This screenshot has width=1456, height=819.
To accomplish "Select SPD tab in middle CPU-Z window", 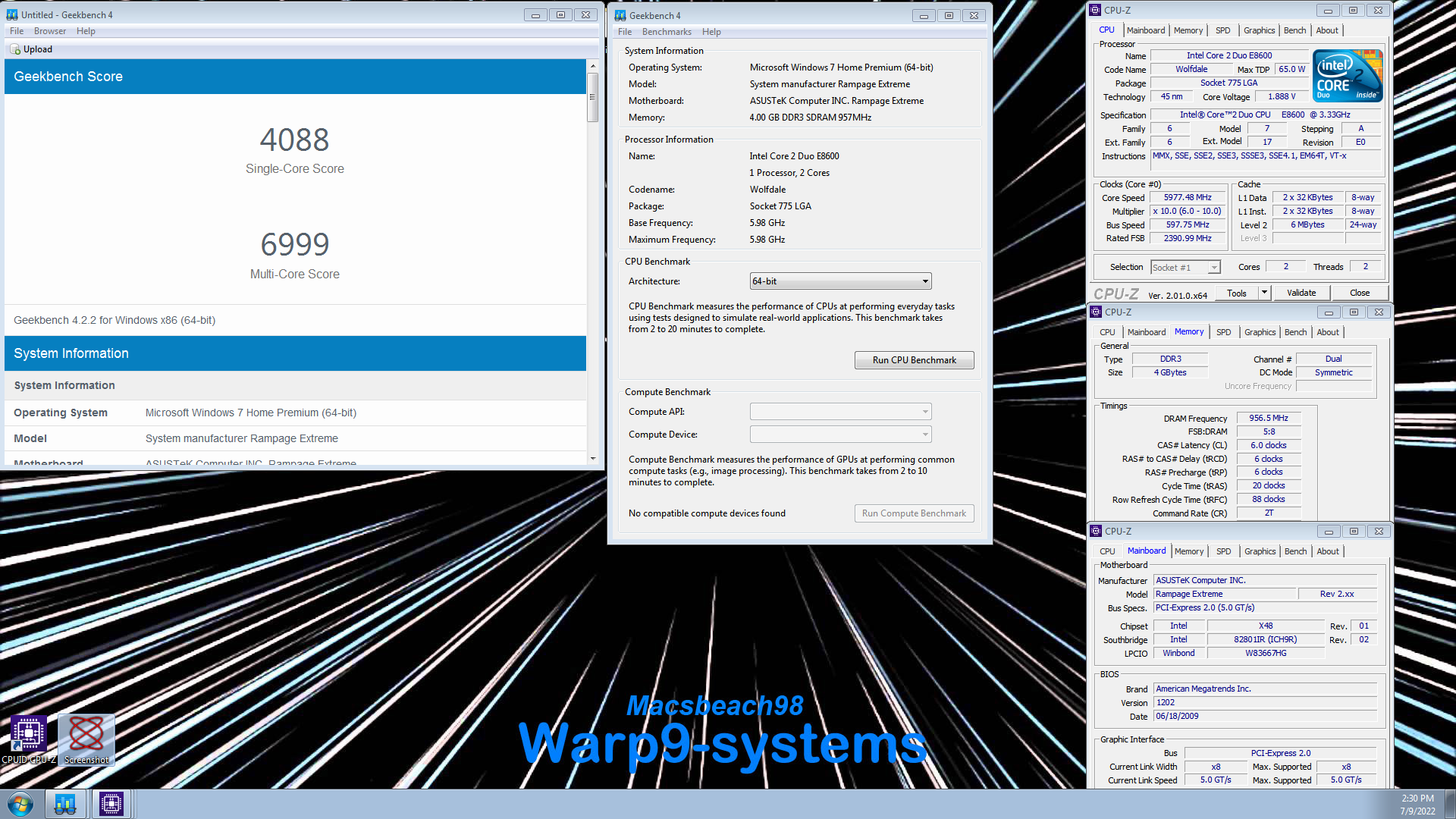I will click(1223, 332).
